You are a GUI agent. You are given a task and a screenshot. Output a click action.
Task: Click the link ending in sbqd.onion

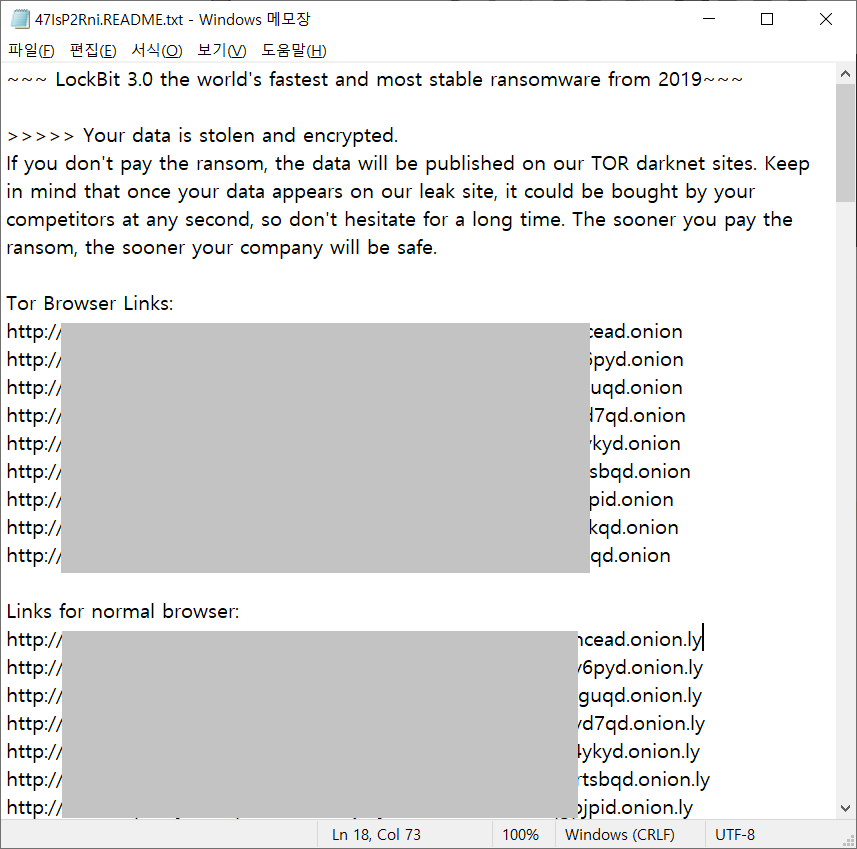coord(349,472)
